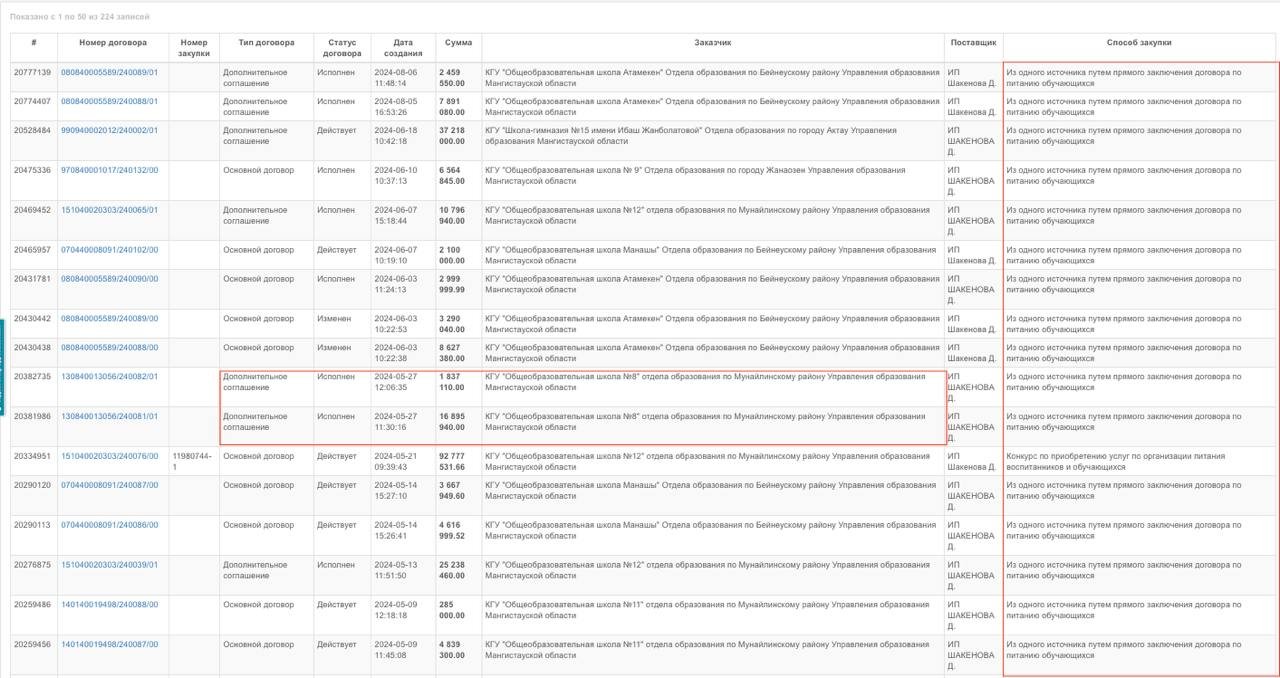
Task: Click the 'Способ закупки' column header
Action: (x=1139, y=43)
